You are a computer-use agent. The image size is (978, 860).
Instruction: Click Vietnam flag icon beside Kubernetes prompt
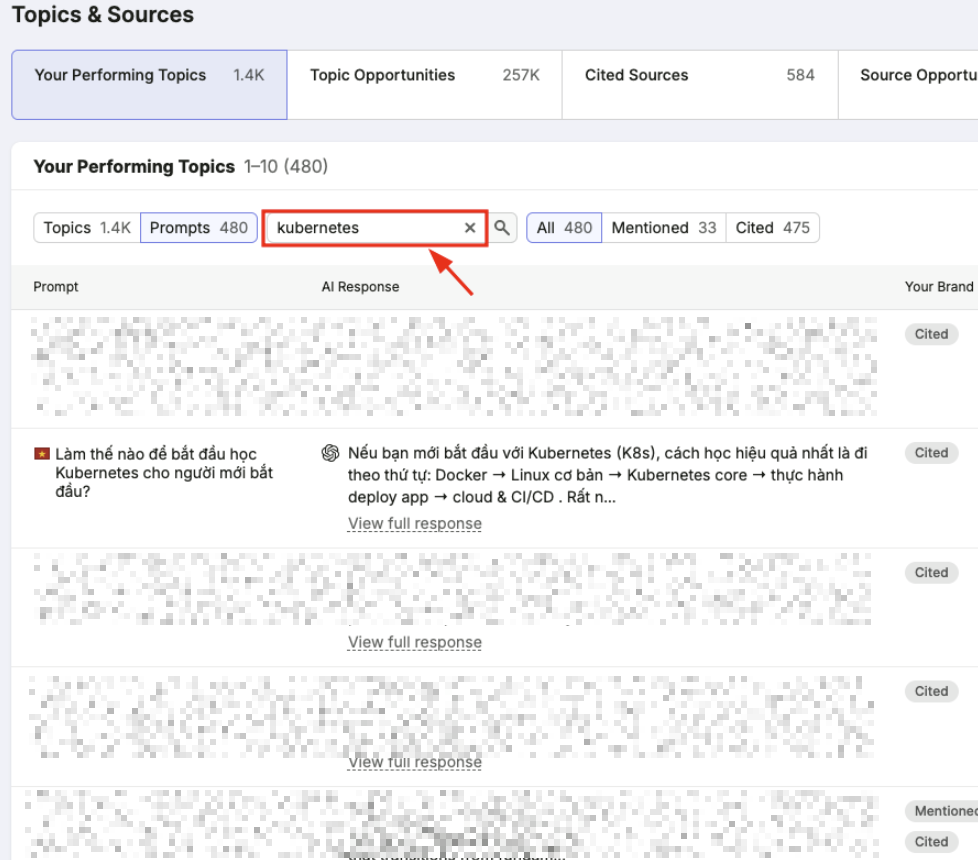click(42, 454)
